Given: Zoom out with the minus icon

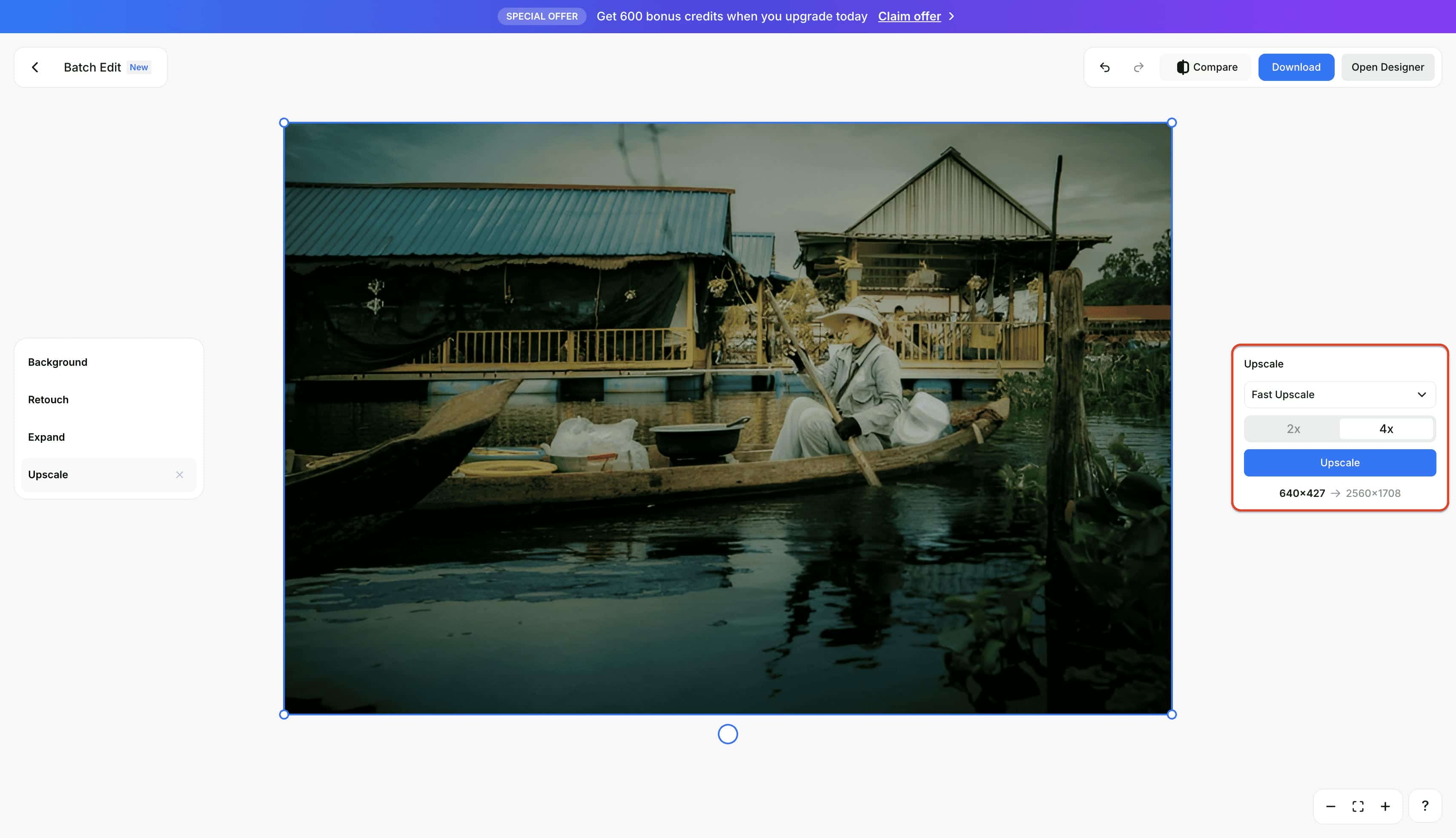Looking at the screenshot, I should tap(1330, 806).
